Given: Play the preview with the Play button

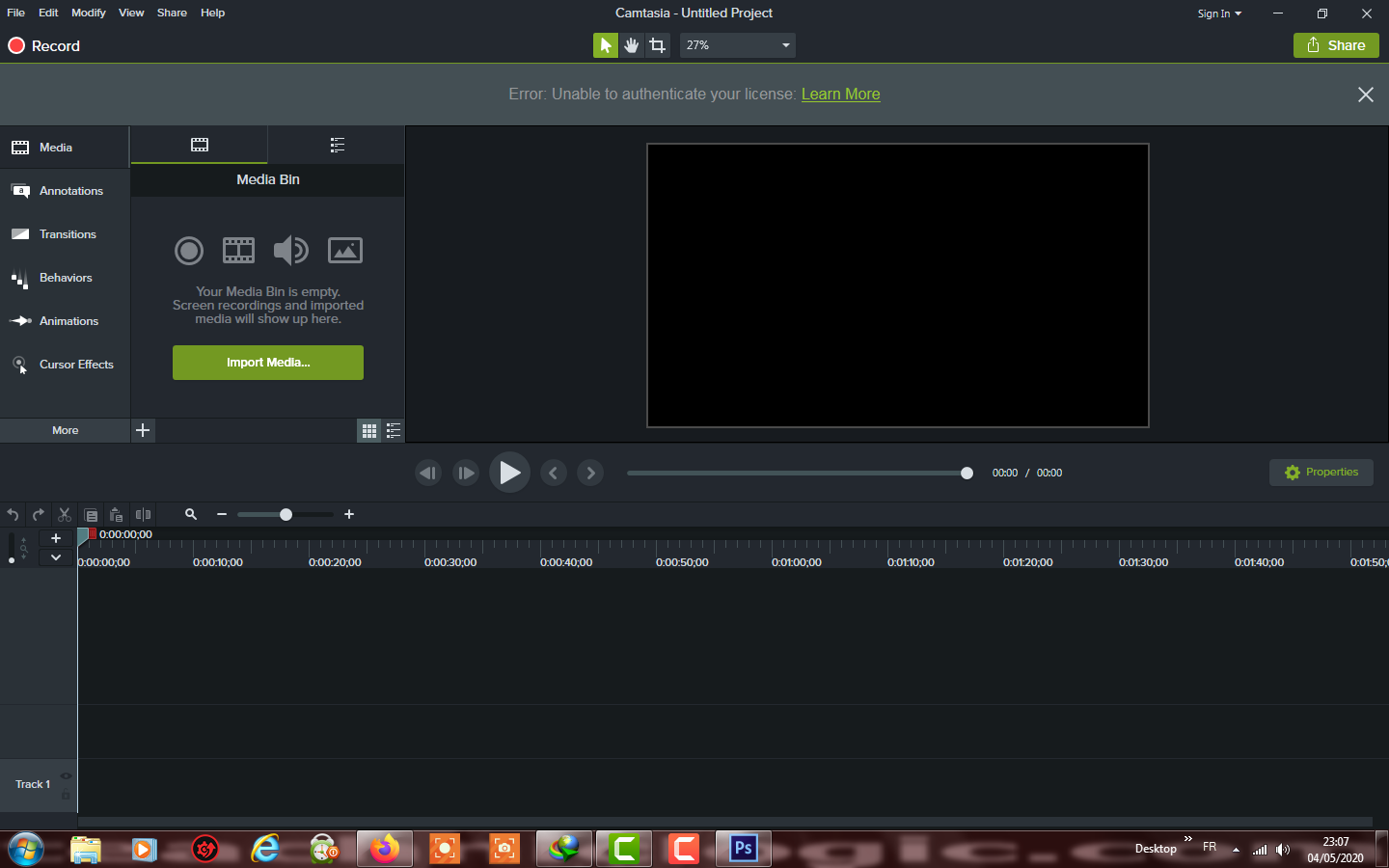Looking at the screenshot, I should click(509, 473).
